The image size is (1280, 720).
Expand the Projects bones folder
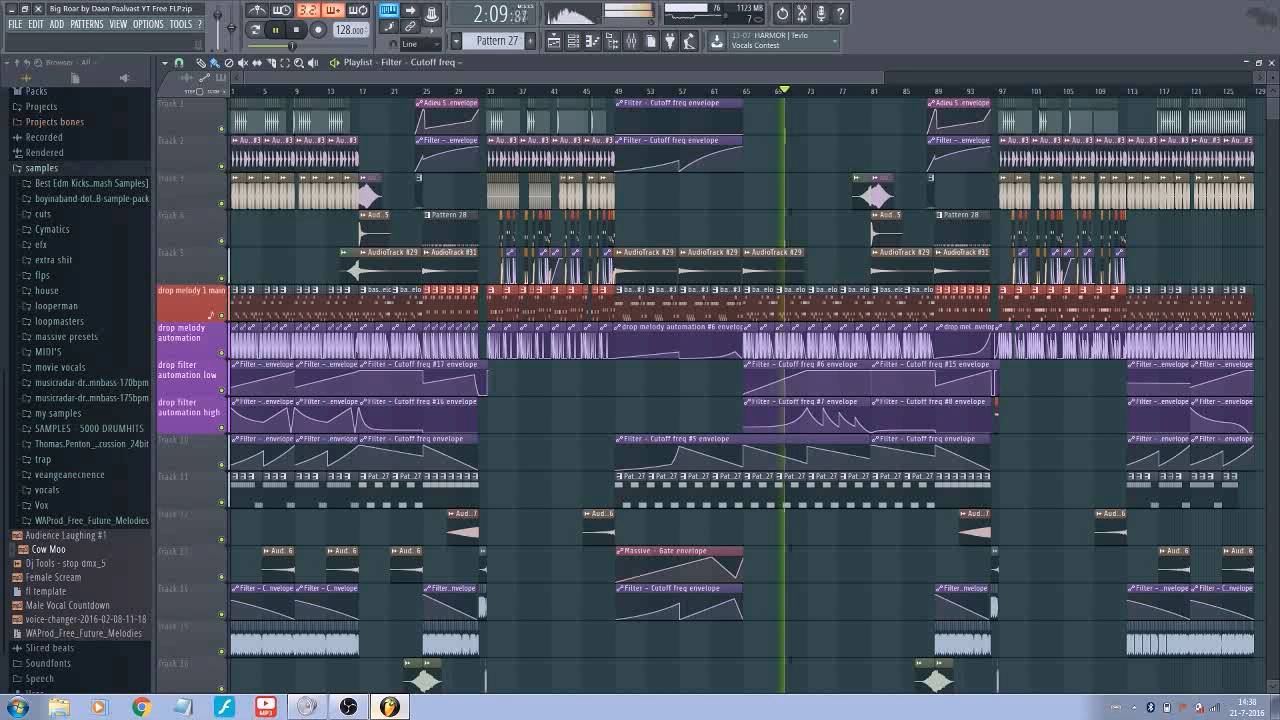tap(55, 122)
